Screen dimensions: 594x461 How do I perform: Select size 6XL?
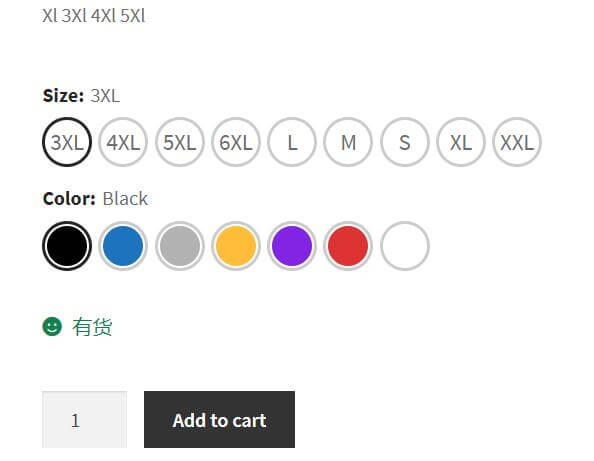coord(236,142)
